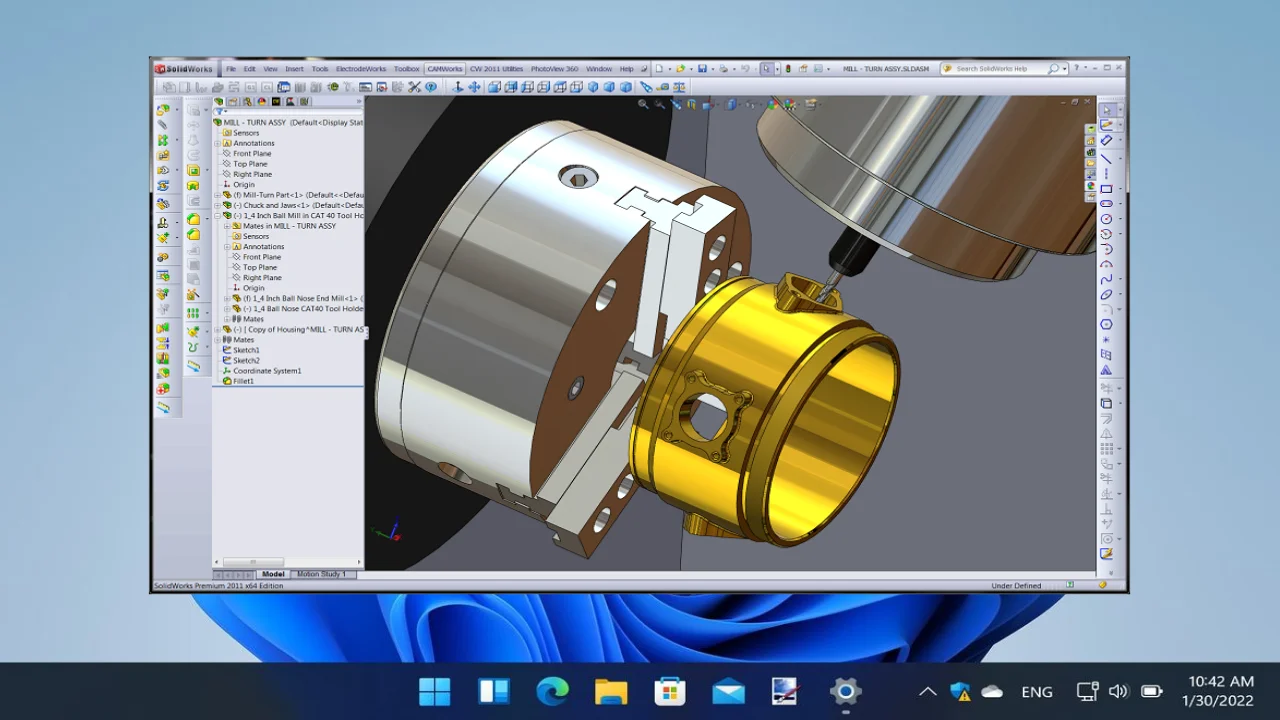Click the Save disk icon

(702, 69)
